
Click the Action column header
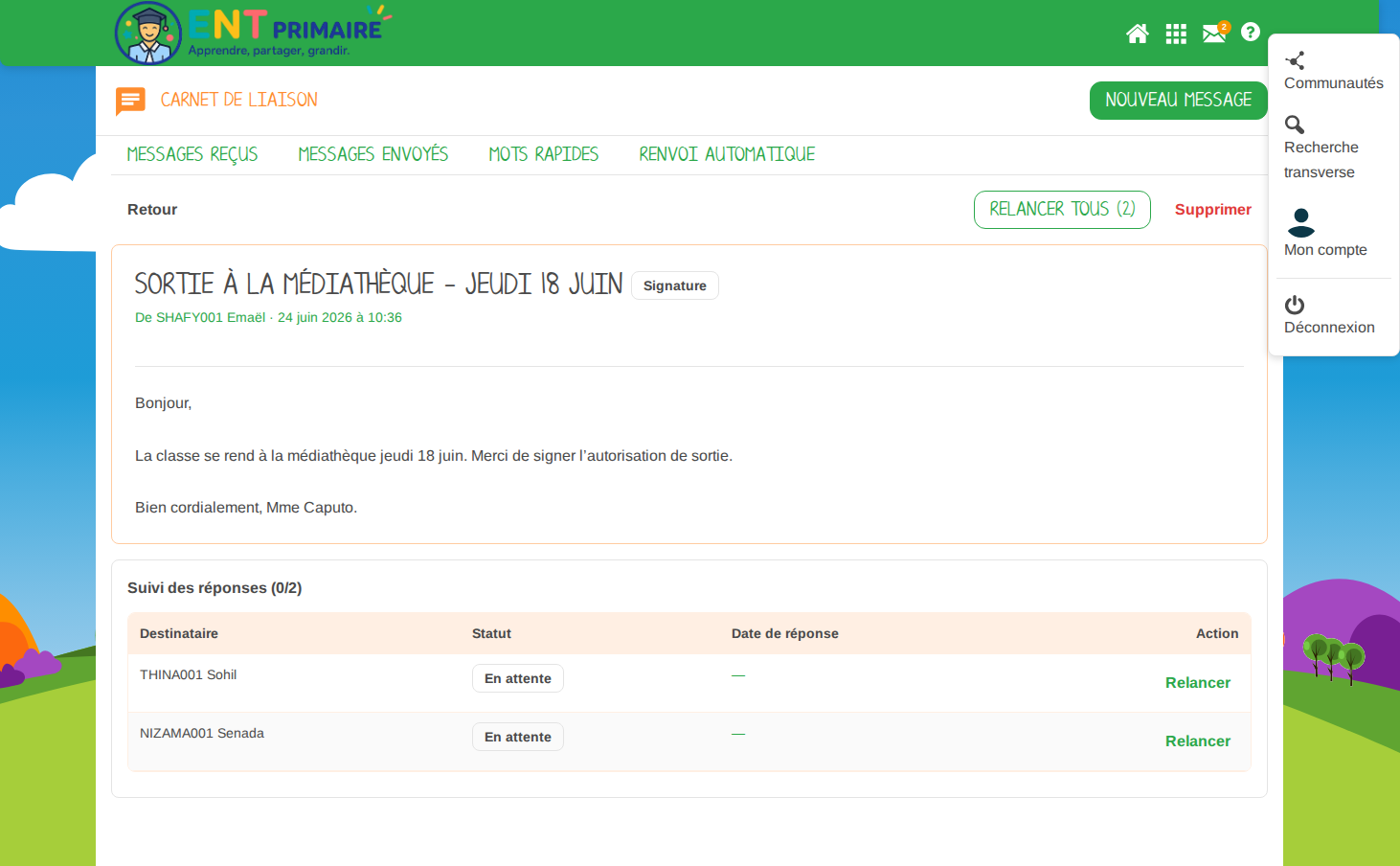(1217, 634)
